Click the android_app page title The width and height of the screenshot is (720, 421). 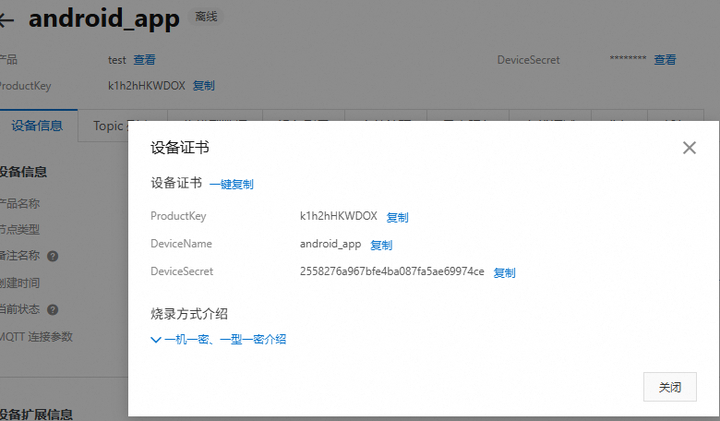coord(104,19)
